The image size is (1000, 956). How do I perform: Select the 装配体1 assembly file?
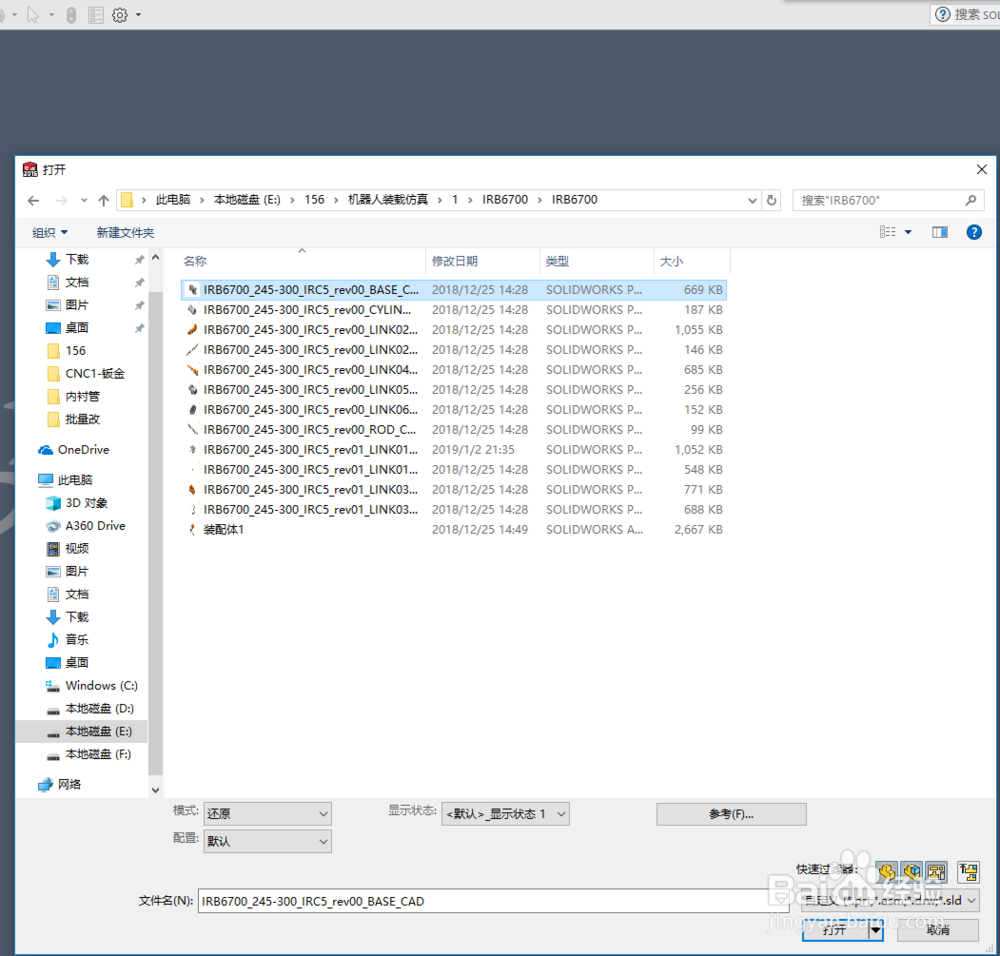coord(454,529)
